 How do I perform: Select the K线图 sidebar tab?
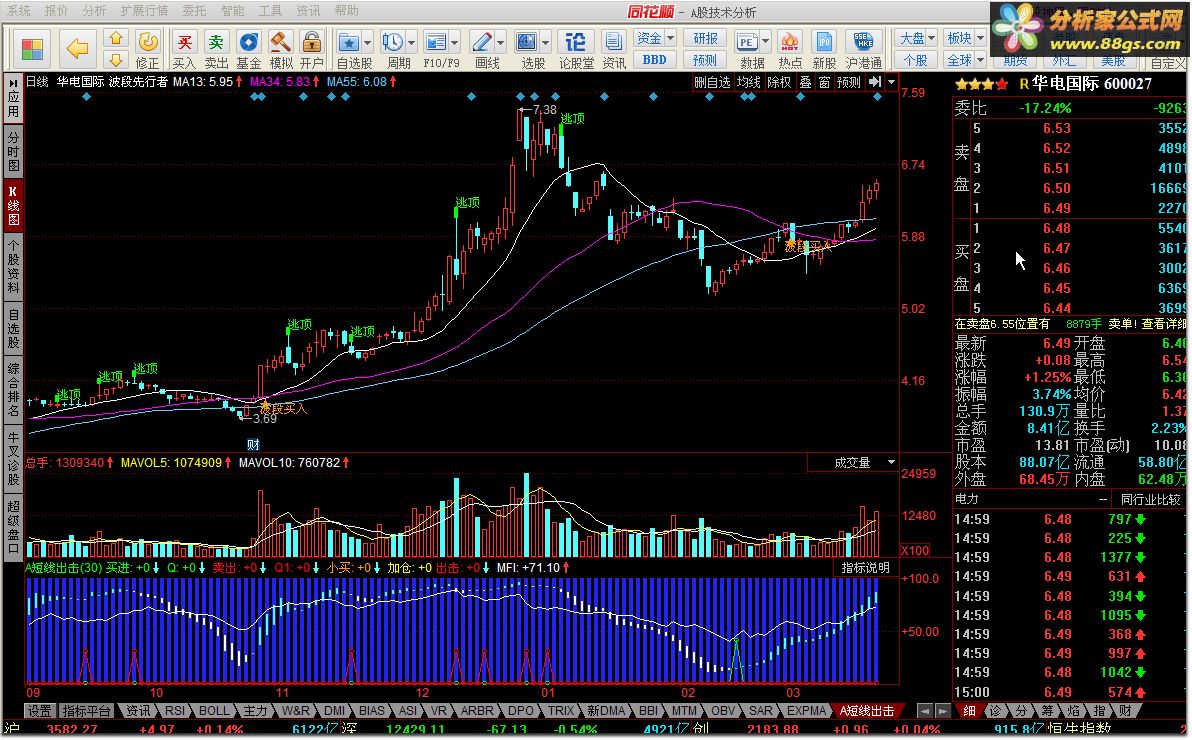click(x=13, y=205)
